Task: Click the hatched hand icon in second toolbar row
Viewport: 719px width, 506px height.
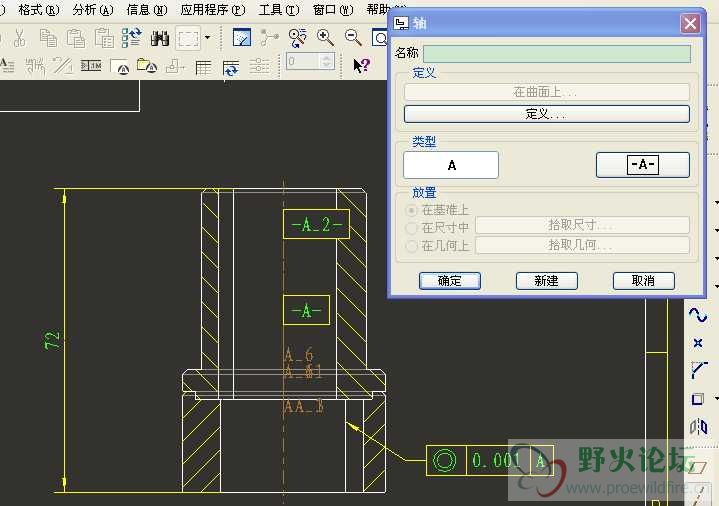Action: click(35, 67)
